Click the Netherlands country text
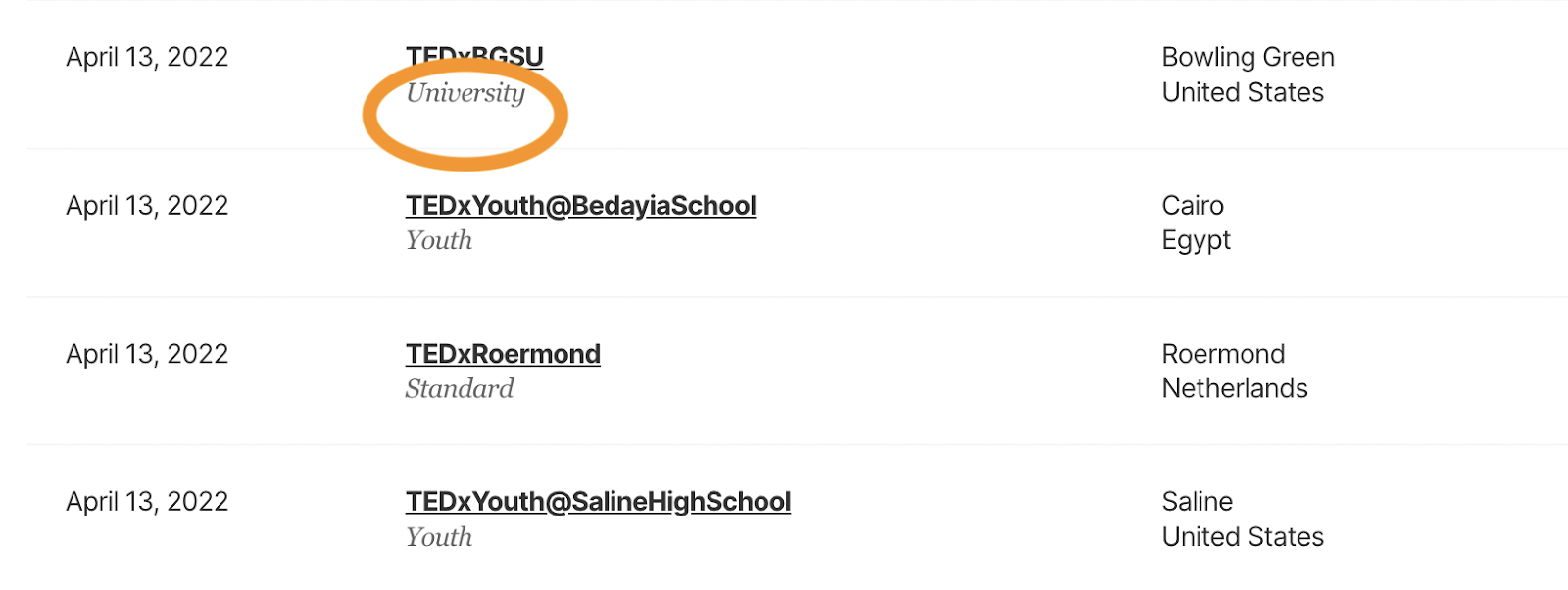 tap(1235, 389)
